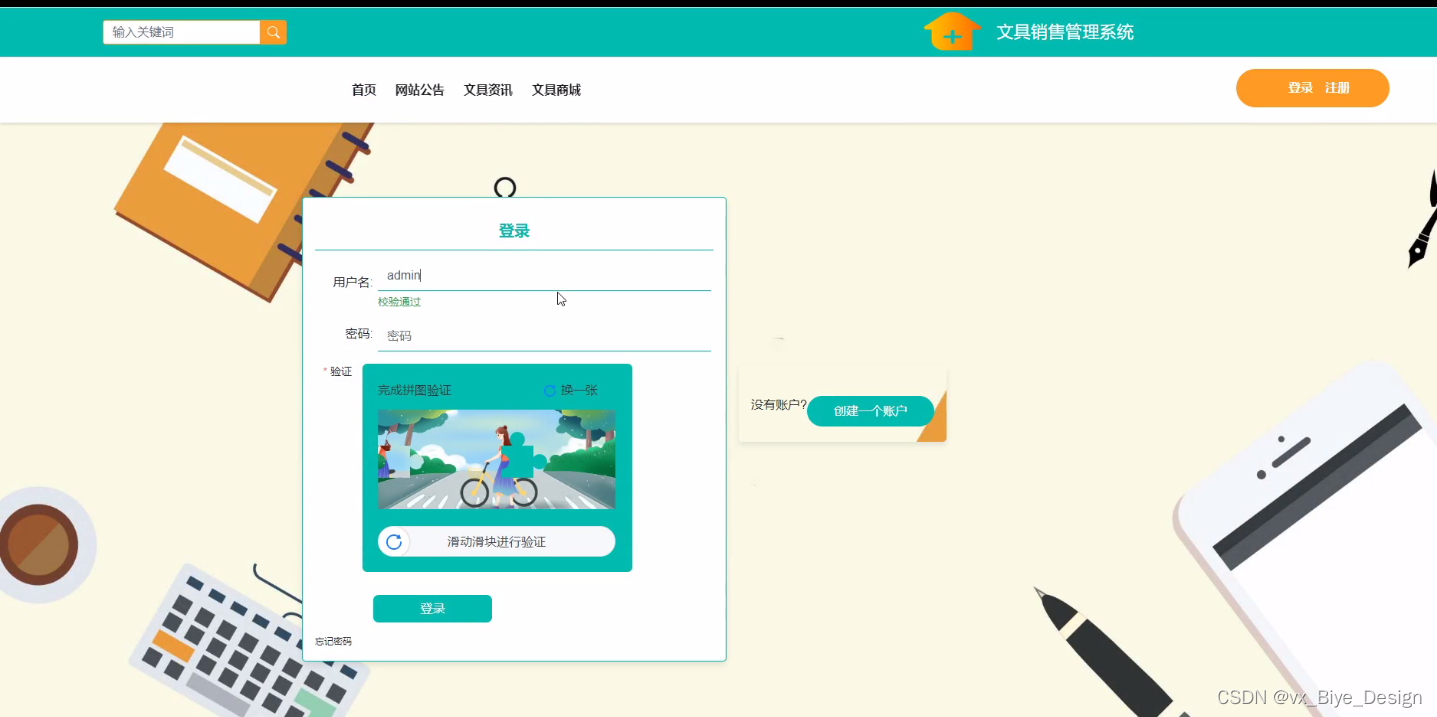Click the 校验通过 validation message
This screenshot has width=1437, height=717.
point(399,302)
